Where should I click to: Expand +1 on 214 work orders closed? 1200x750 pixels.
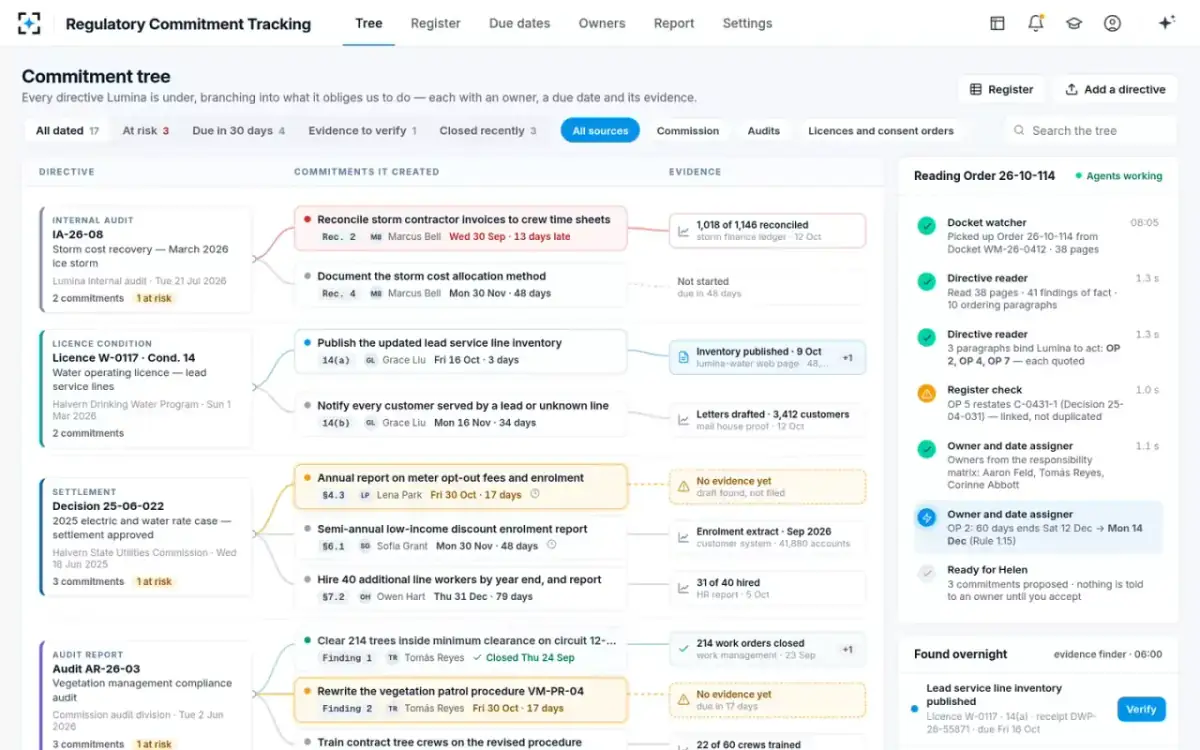[x=847, y=649]
